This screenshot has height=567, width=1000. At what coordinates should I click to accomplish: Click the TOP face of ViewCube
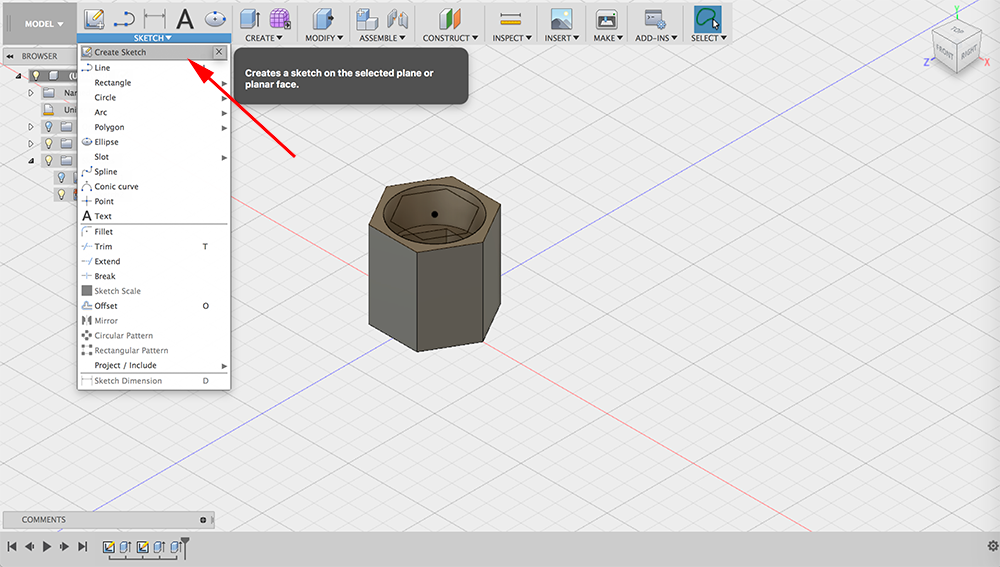pos(958,31)
